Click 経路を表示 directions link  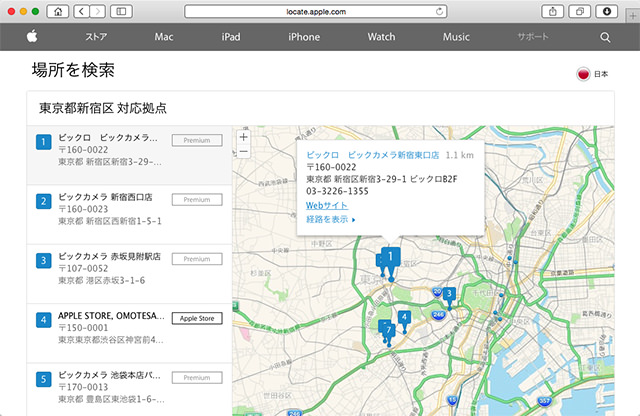click(x=331, y=219)
